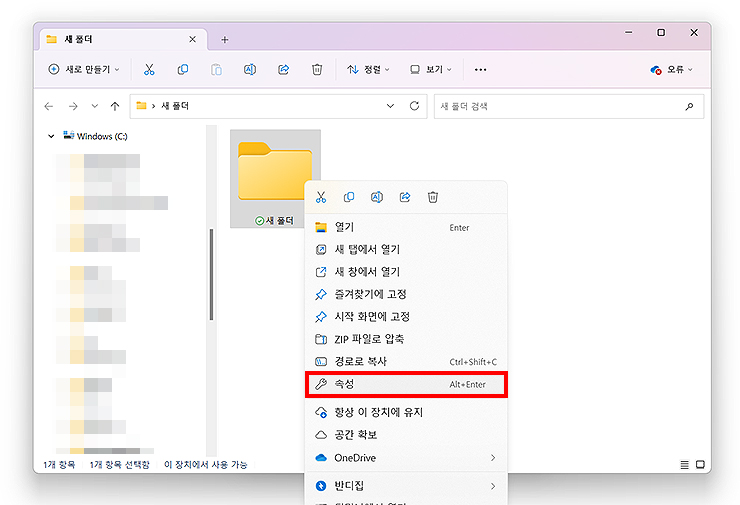740x505 pixels.
Task: Click the Cut icon in the context menu
Action: click(321, 197)
